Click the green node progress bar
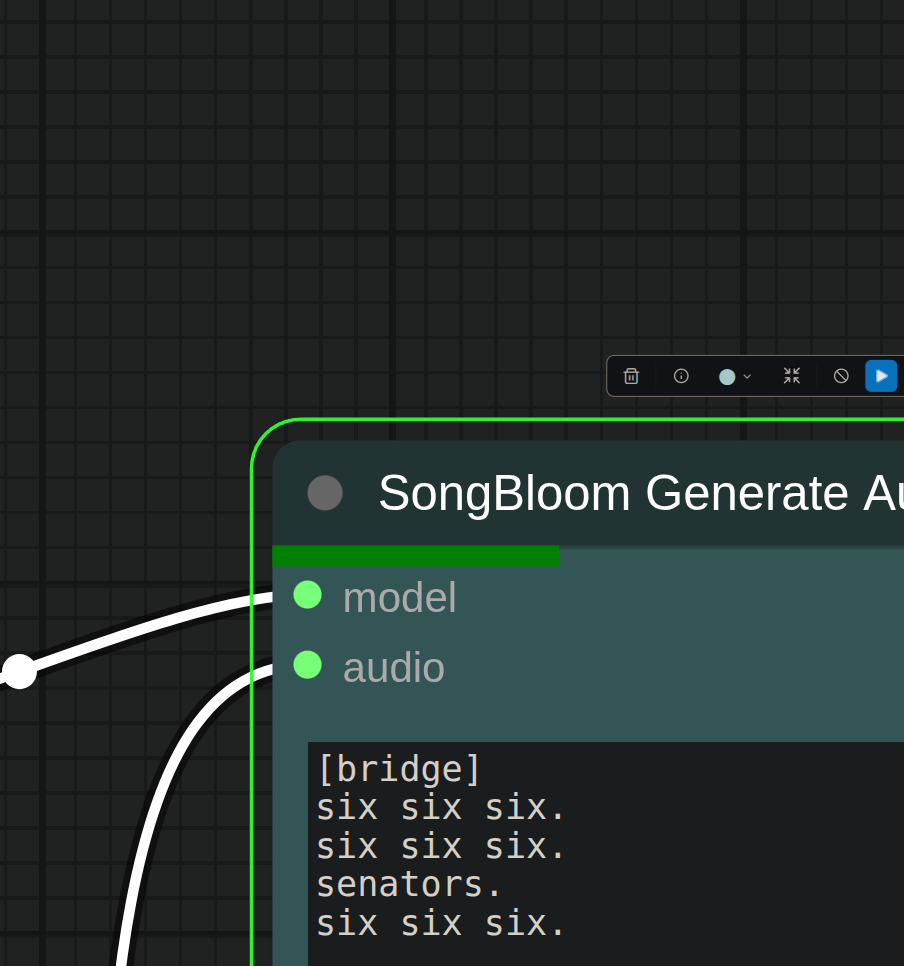This screenshot has height=966, width=904. pos(415,556)
